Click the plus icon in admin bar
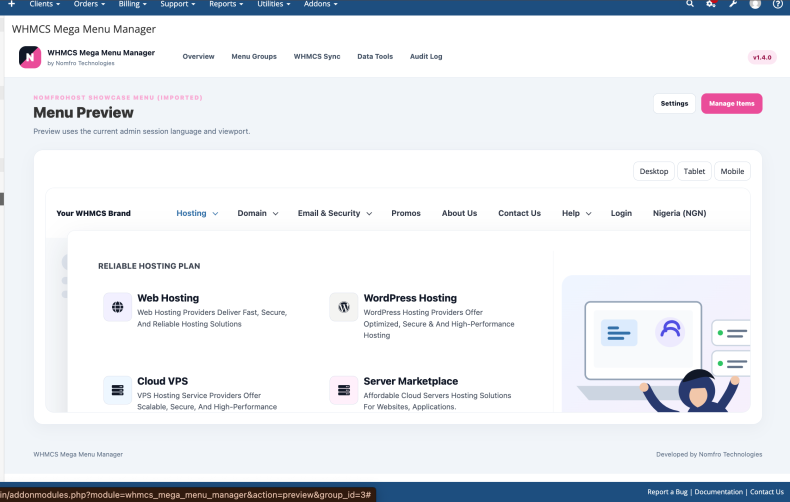 (x=12, y=4)
